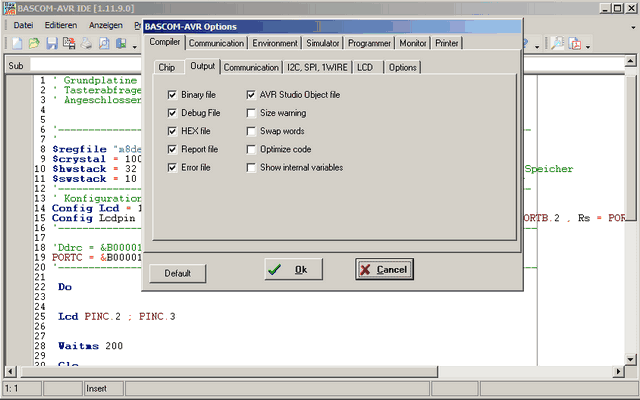Screen dimensions: 640x400
Task: Click the 'Waitms 200' code line
Action: point(90,346)
